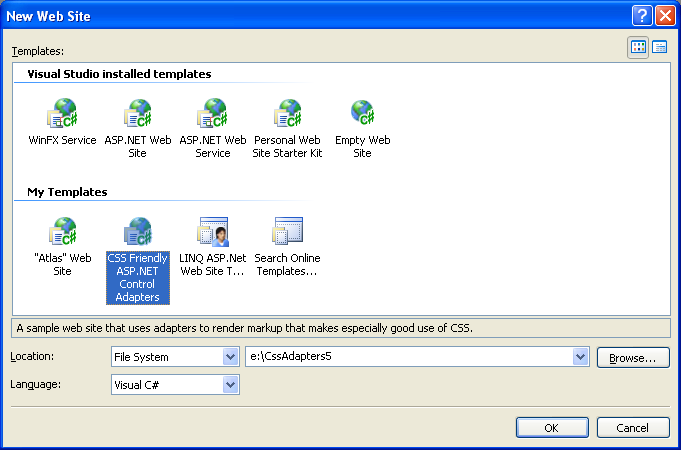
Task: Switch to small icons list view
Action: [660, 47]
